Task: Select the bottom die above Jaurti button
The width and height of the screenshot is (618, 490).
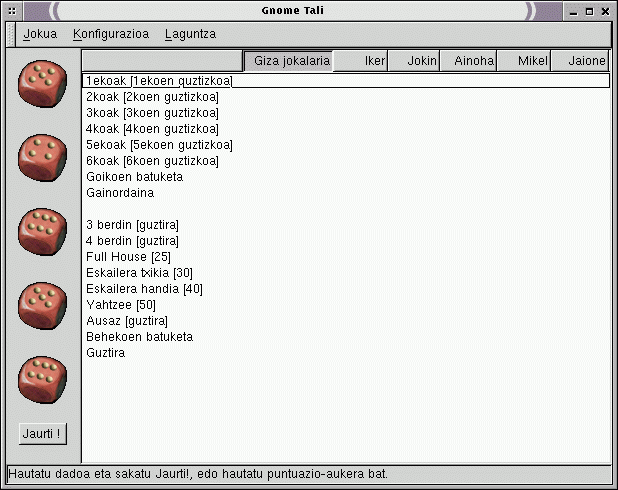Action: [43, 380]
